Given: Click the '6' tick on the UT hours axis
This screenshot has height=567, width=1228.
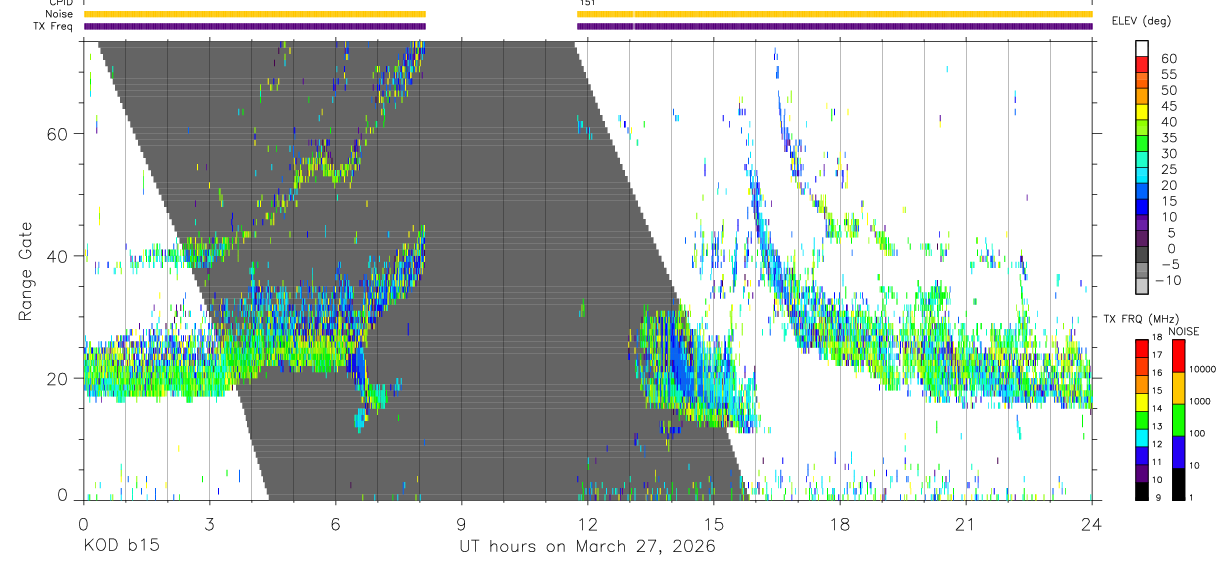Looking at the screenshot, I should [335, 524].
